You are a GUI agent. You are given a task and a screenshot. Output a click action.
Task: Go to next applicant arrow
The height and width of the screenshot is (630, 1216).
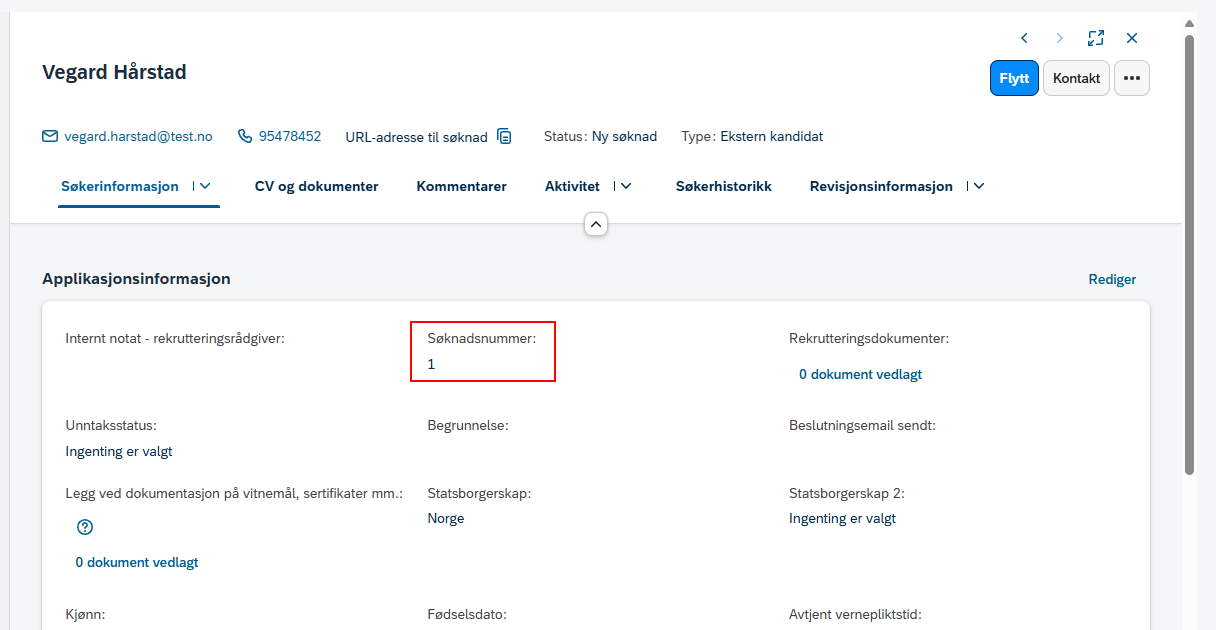click(1060, 38)
